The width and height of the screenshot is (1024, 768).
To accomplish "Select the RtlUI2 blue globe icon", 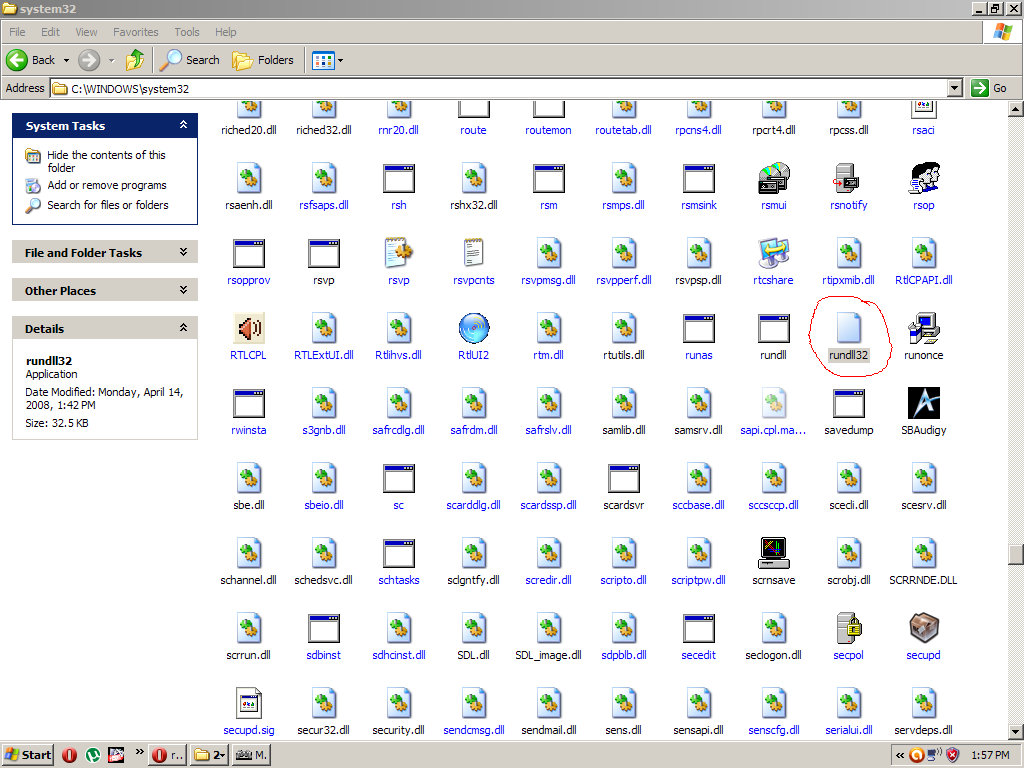I will point(473,328).
